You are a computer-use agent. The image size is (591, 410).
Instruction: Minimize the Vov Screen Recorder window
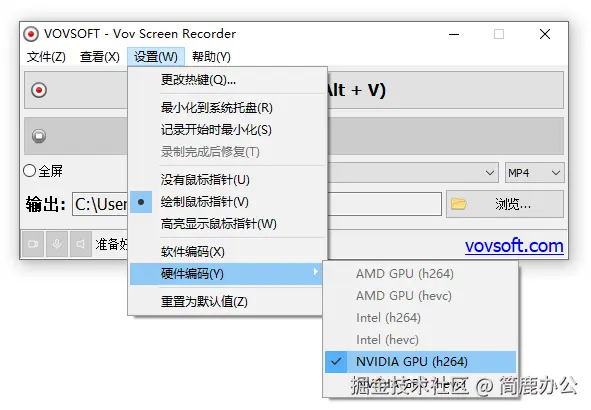click(454, 34)
